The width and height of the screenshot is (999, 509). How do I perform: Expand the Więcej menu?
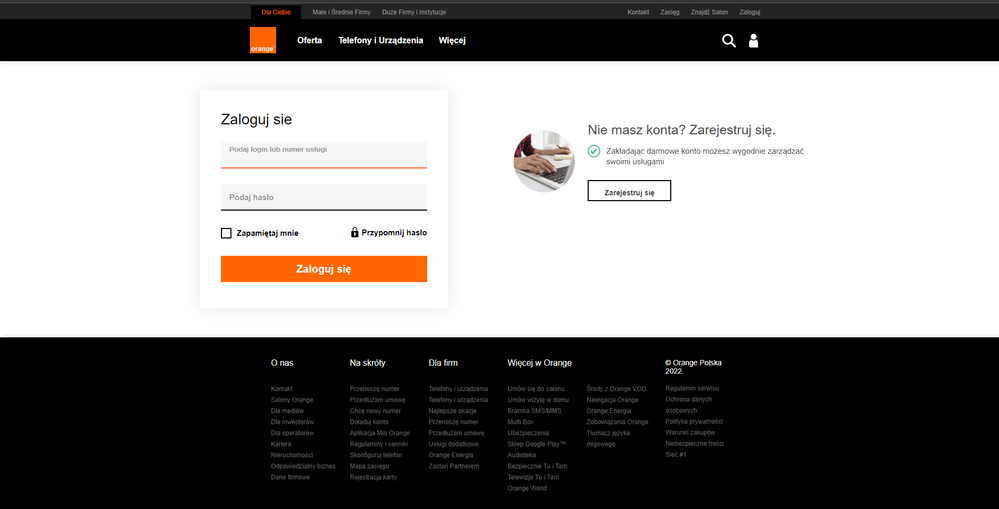452,40
